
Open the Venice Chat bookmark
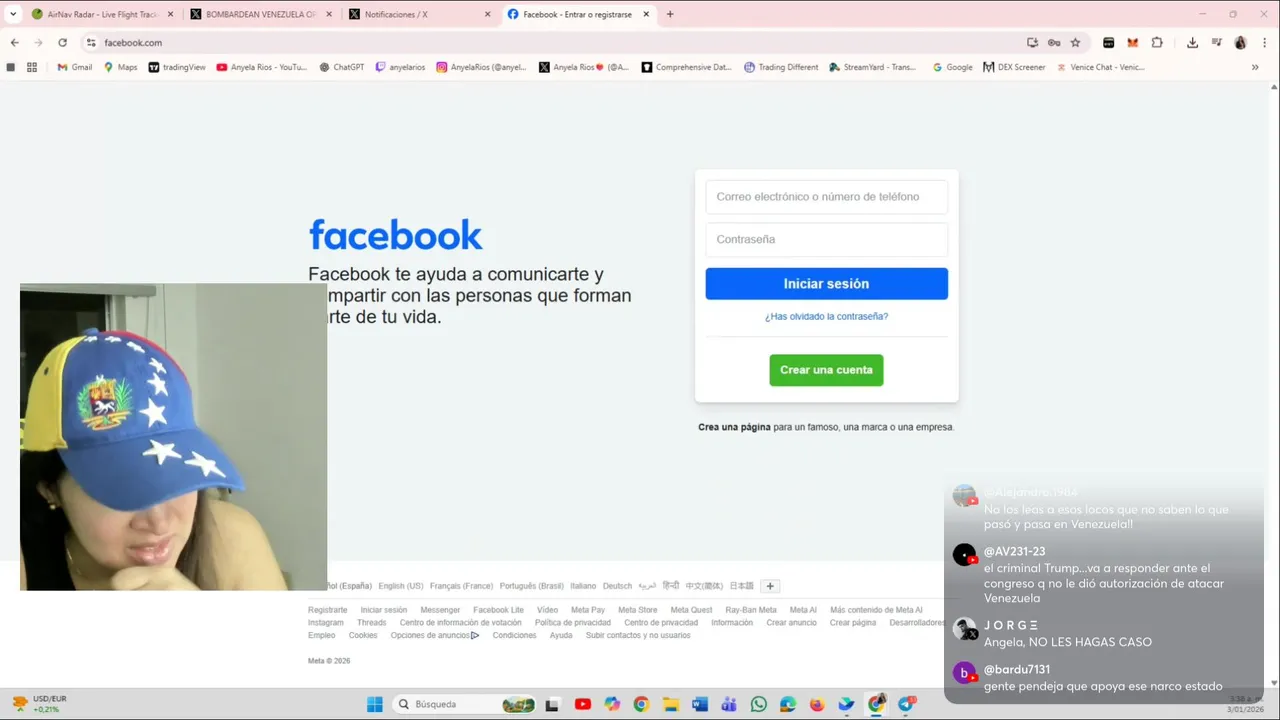point(1100,67)
